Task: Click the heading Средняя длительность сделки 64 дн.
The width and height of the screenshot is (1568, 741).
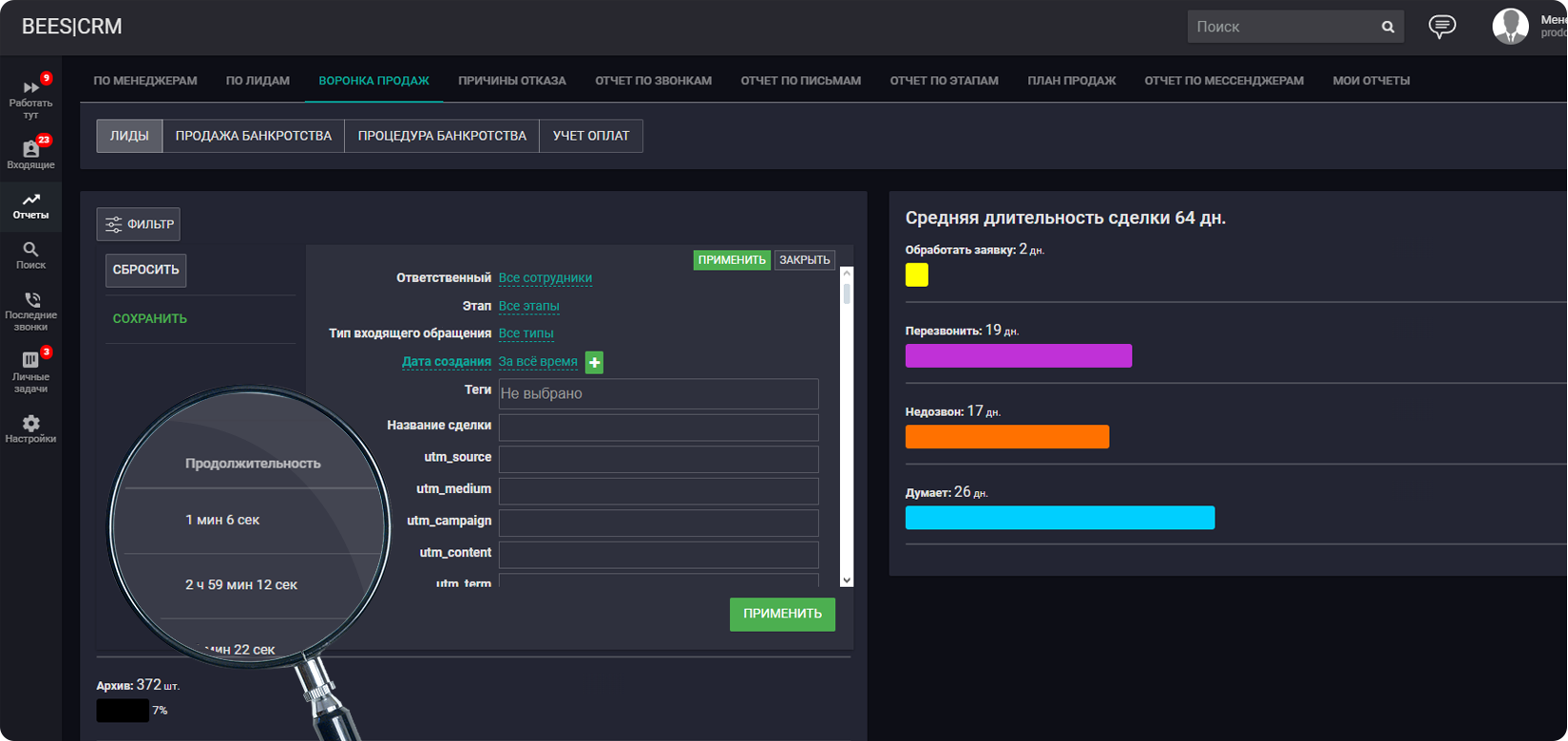Action: [1065, 218]
